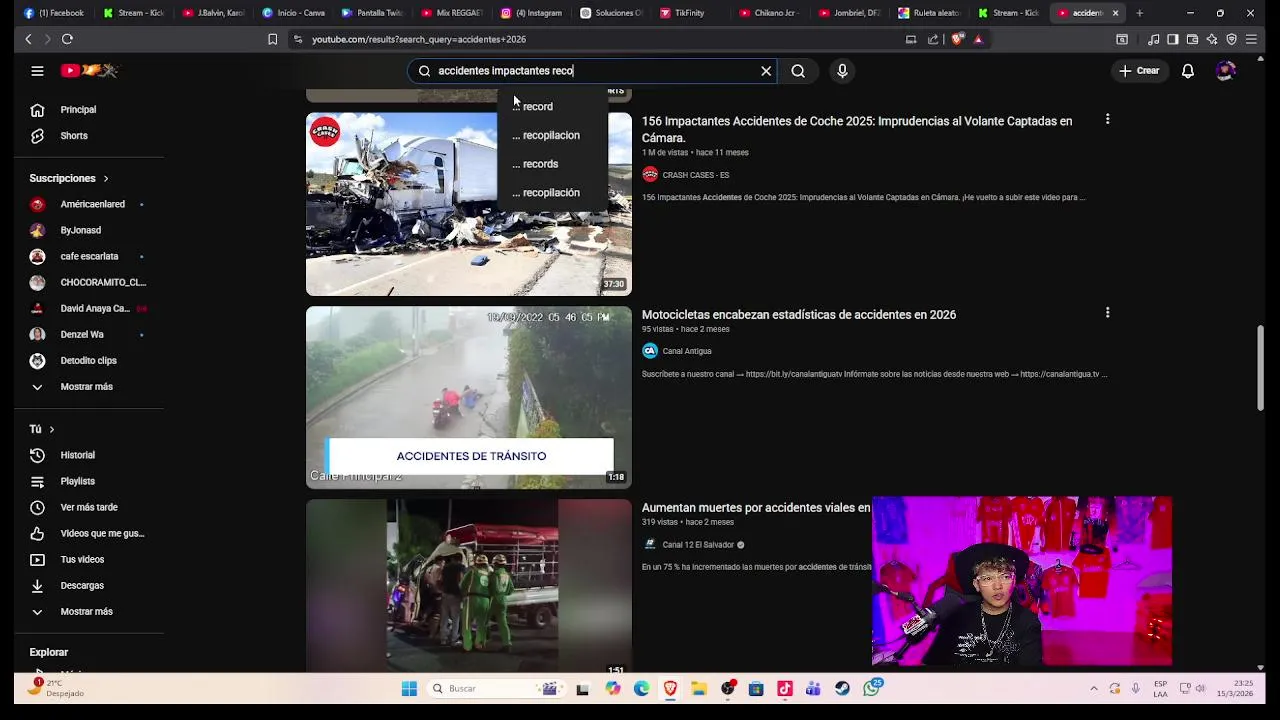Open the cafe escarlata channel
Image resolution: width=1280 pixels, height=720 pixels.
89,256
